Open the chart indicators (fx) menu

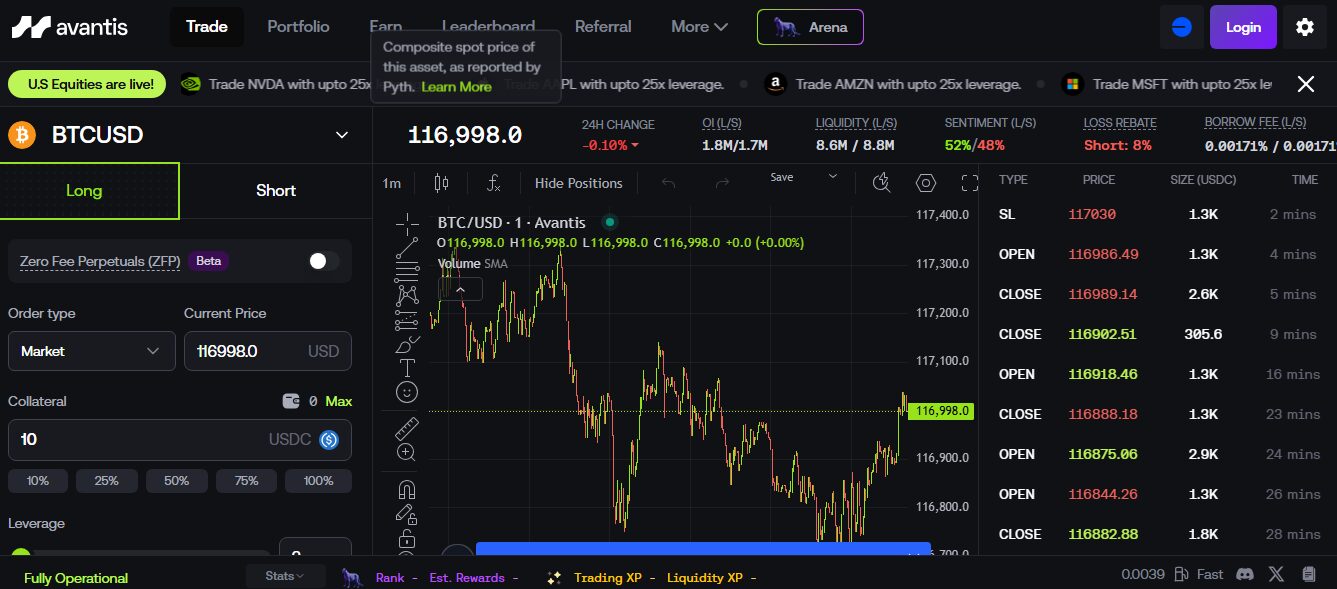493,183
